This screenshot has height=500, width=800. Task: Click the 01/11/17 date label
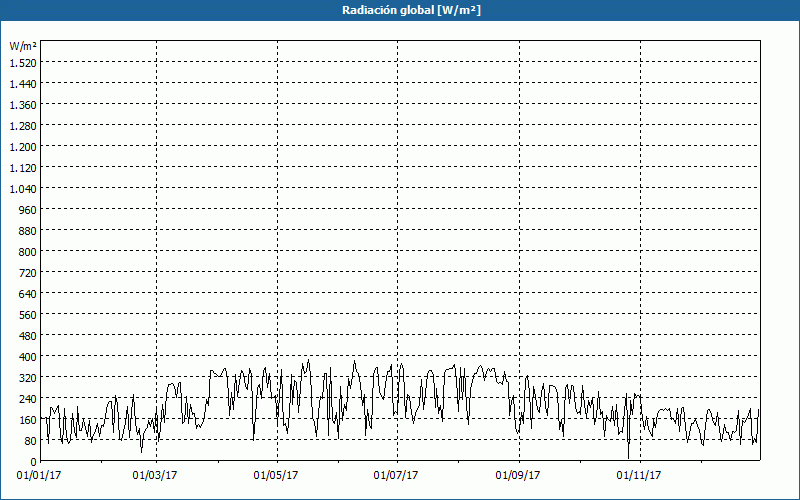click(x=639, y=476)
